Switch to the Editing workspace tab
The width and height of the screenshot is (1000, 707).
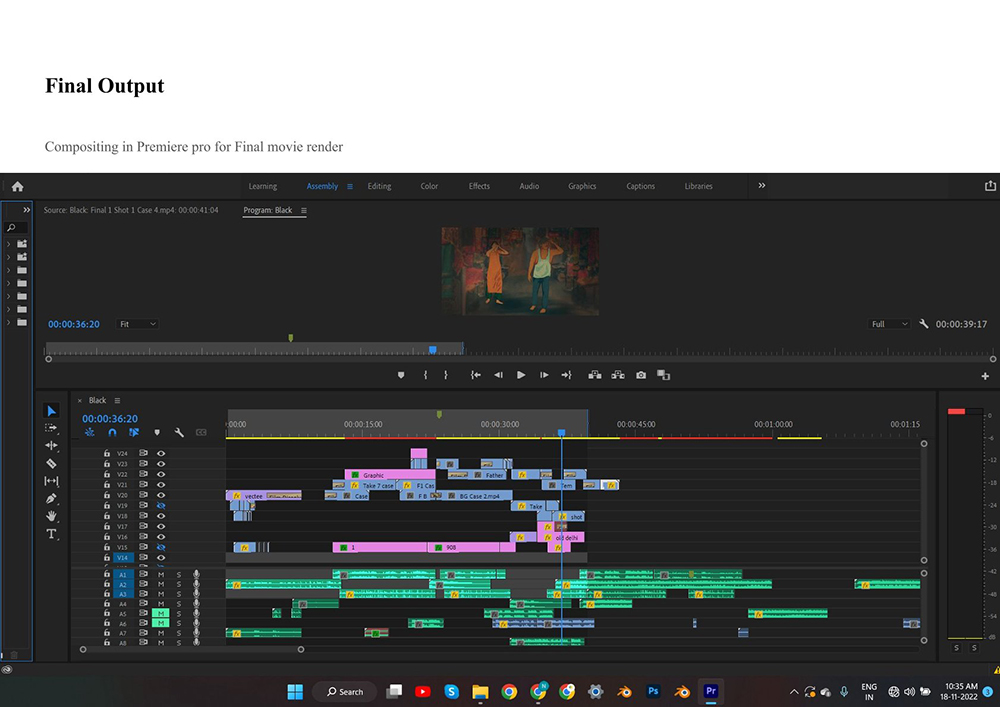click(379, 186)
